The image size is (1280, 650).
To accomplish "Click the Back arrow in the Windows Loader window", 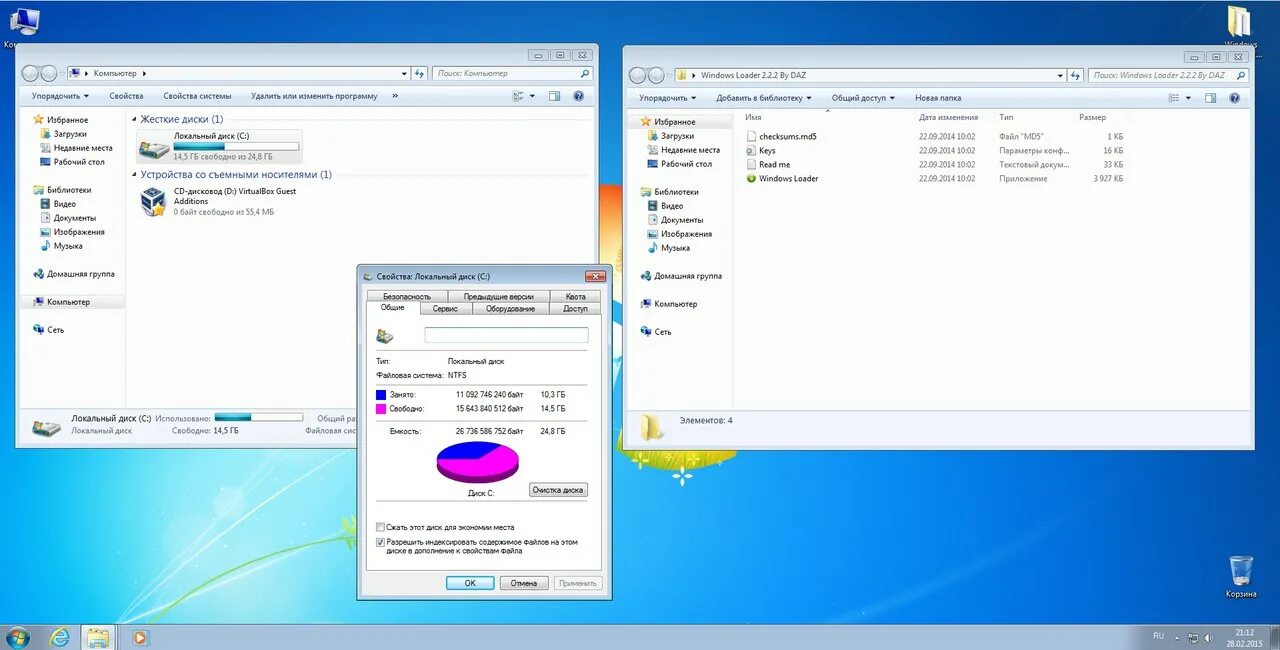I will click(639, 75).
